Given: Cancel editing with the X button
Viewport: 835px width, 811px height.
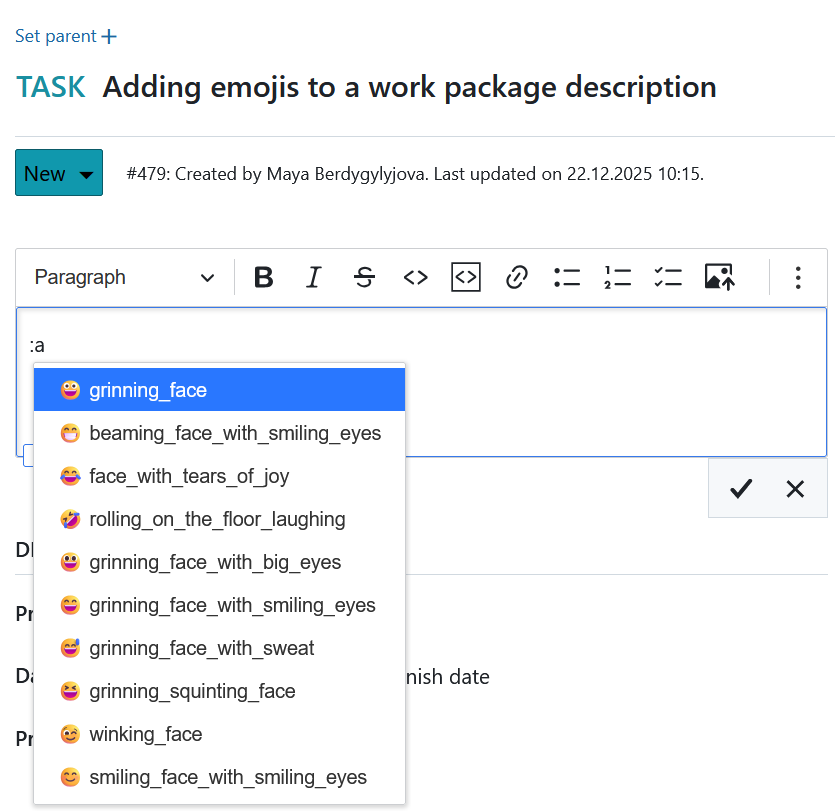Looking at the screenshot, I should (795, 489).
